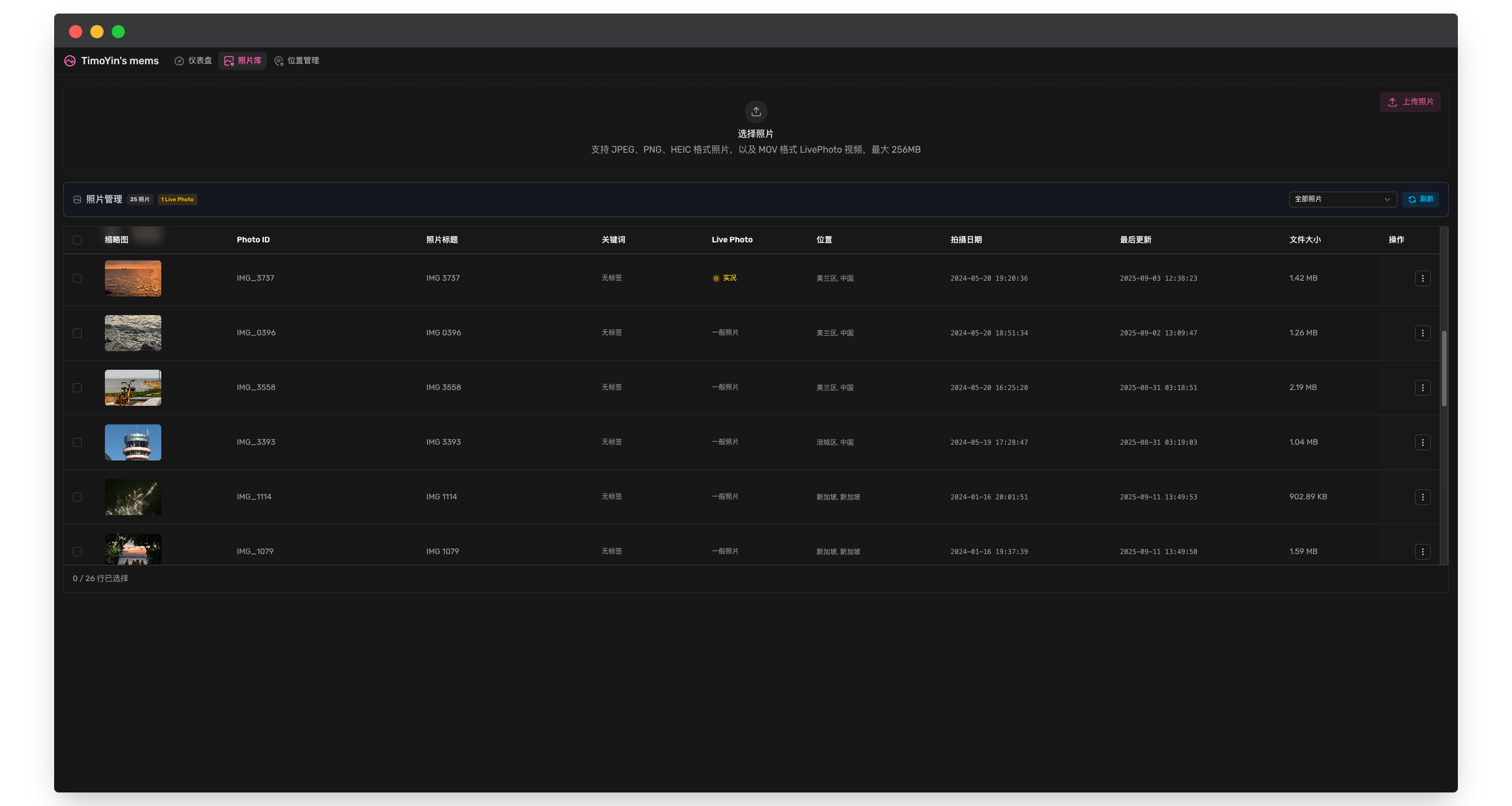This screenshot has height=806, width=1512.
Task: Open actions menu for IMG_3393 row
Action: coord(1422,442)
